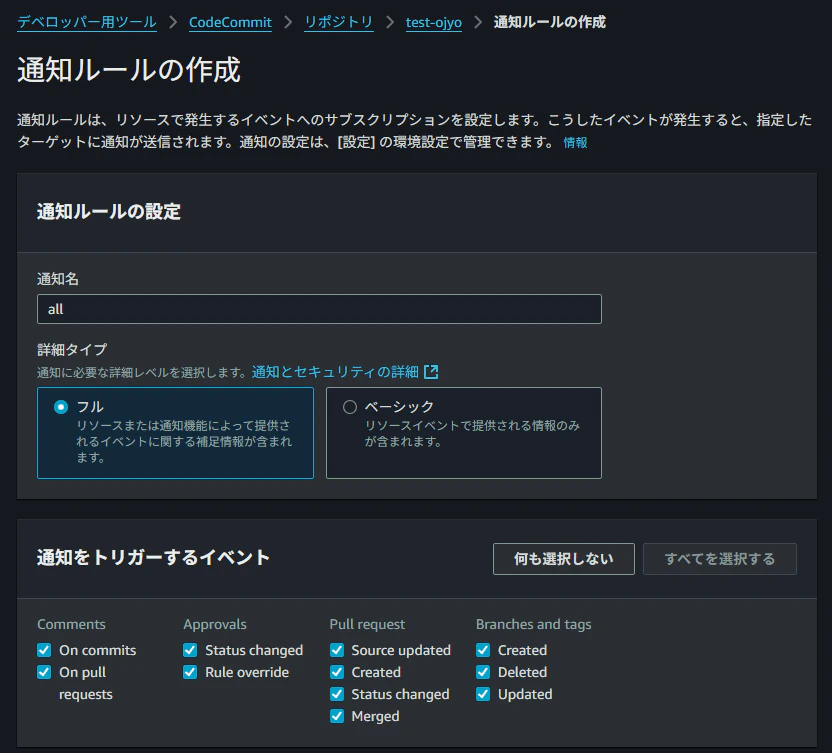The image size is (832, 753).
Task: Disable the Deleted branch event
Action: coord(483,672)
